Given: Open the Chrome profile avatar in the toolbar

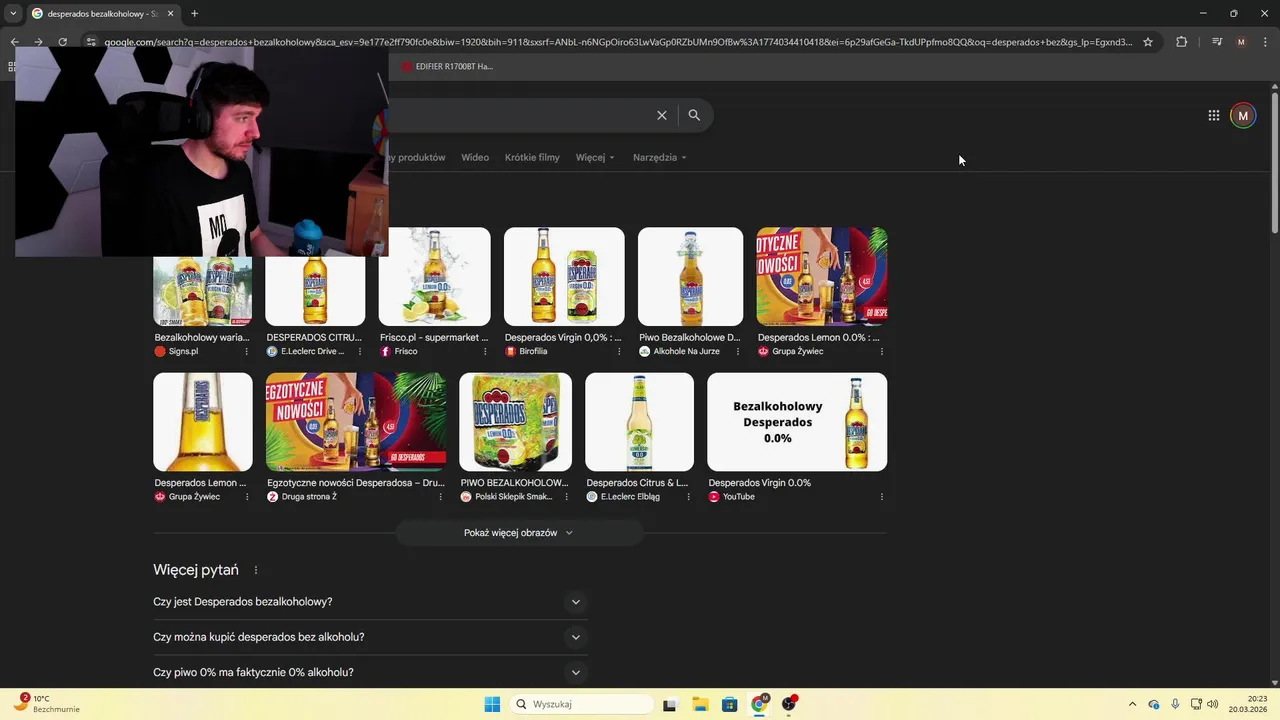Looking at the screenshot, I should [x=1241, y=42].
